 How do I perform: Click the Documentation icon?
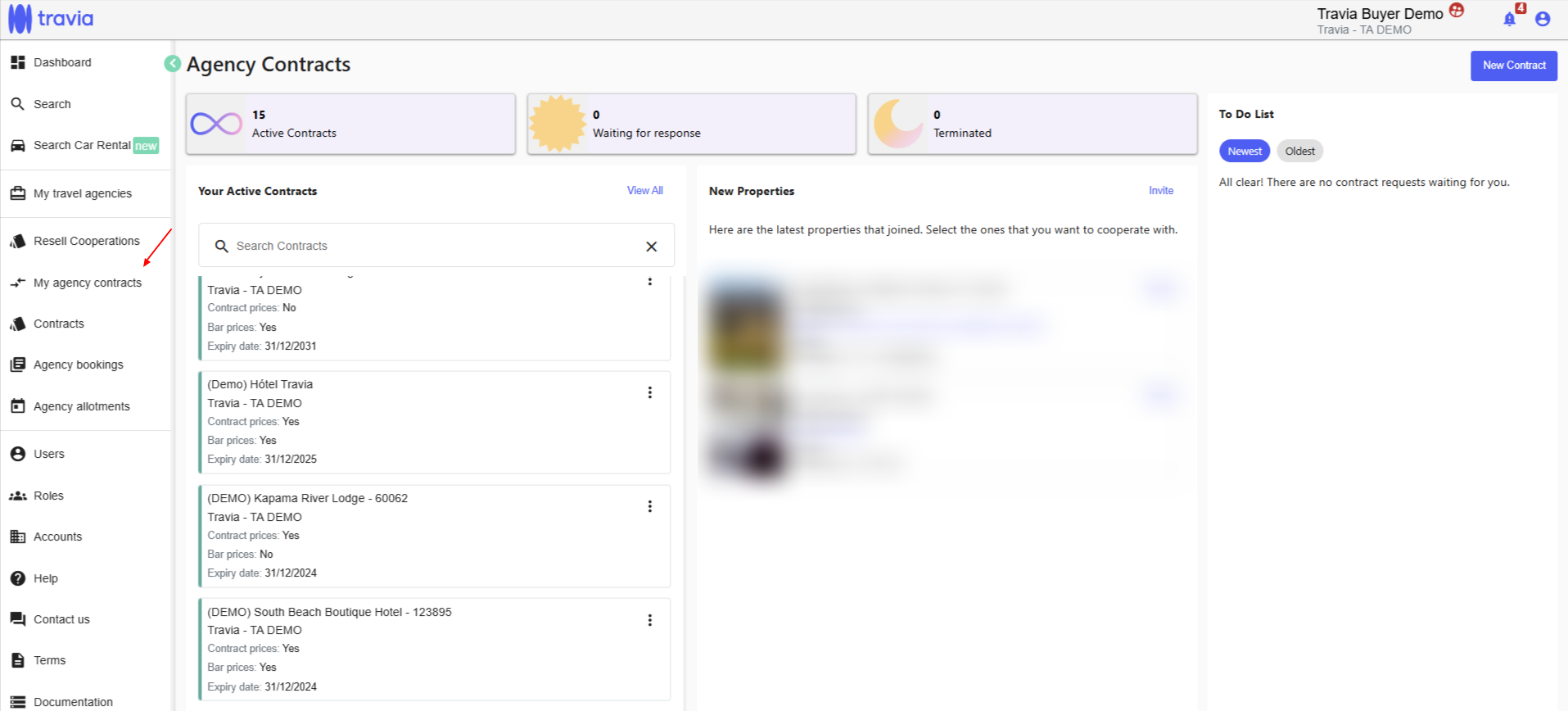coord(17,702)
